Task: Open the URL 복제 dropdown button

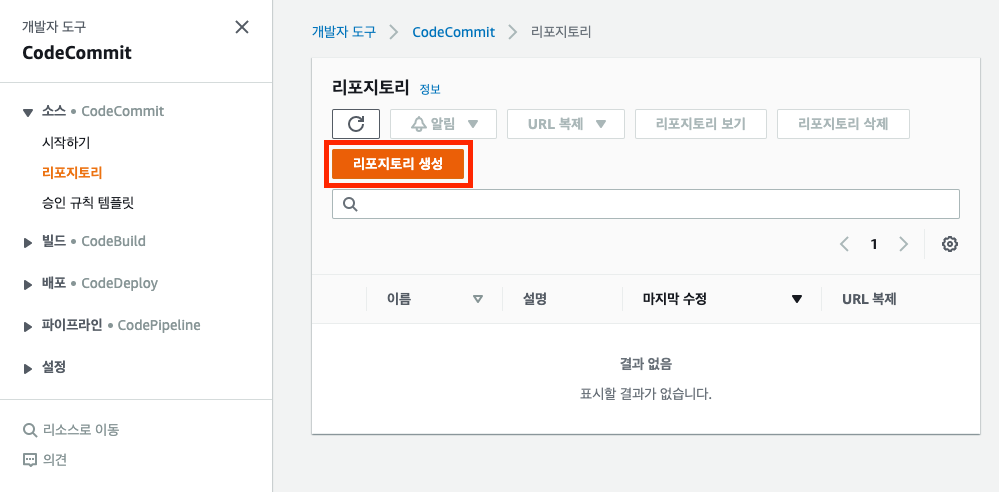Action: point(566,124)
